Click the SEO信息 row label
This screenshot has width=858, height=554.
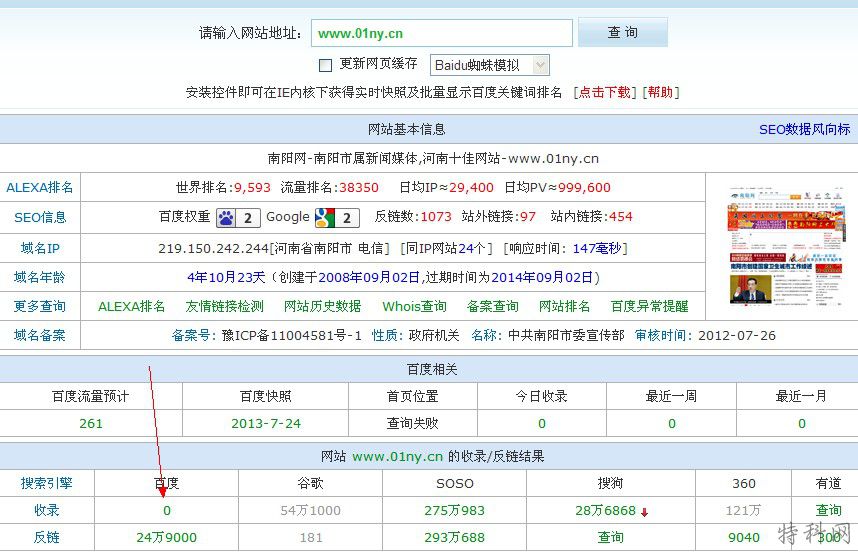[x=40, y=217]
